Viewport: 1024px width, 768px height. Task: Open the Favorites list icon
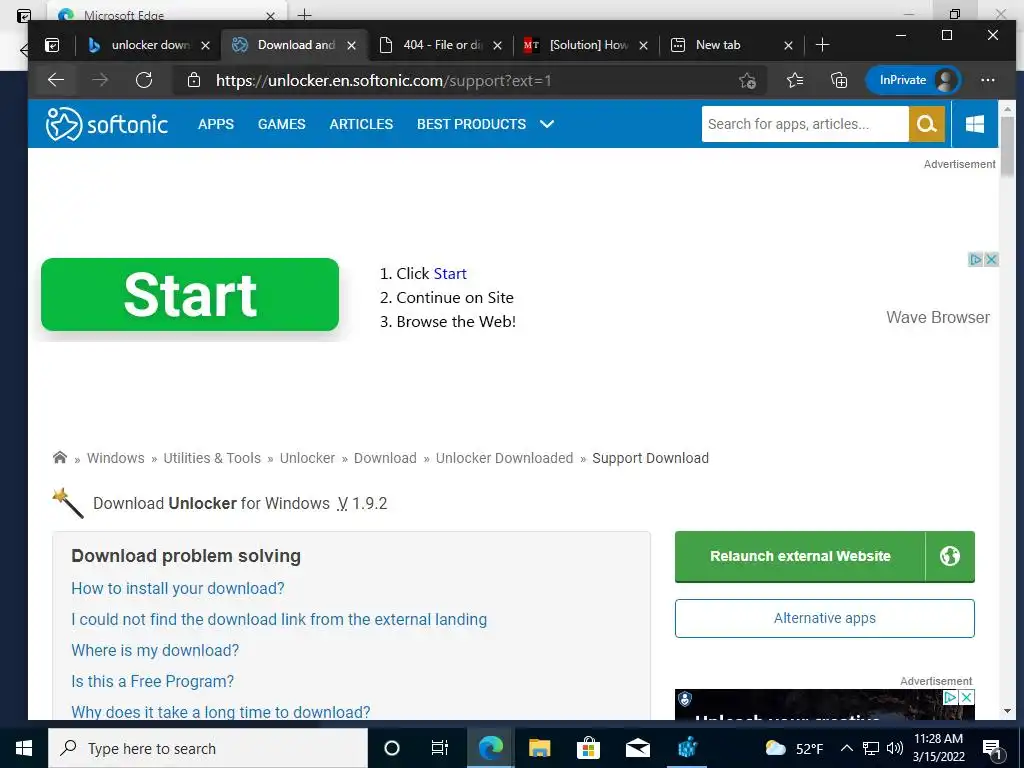(795, 80)
